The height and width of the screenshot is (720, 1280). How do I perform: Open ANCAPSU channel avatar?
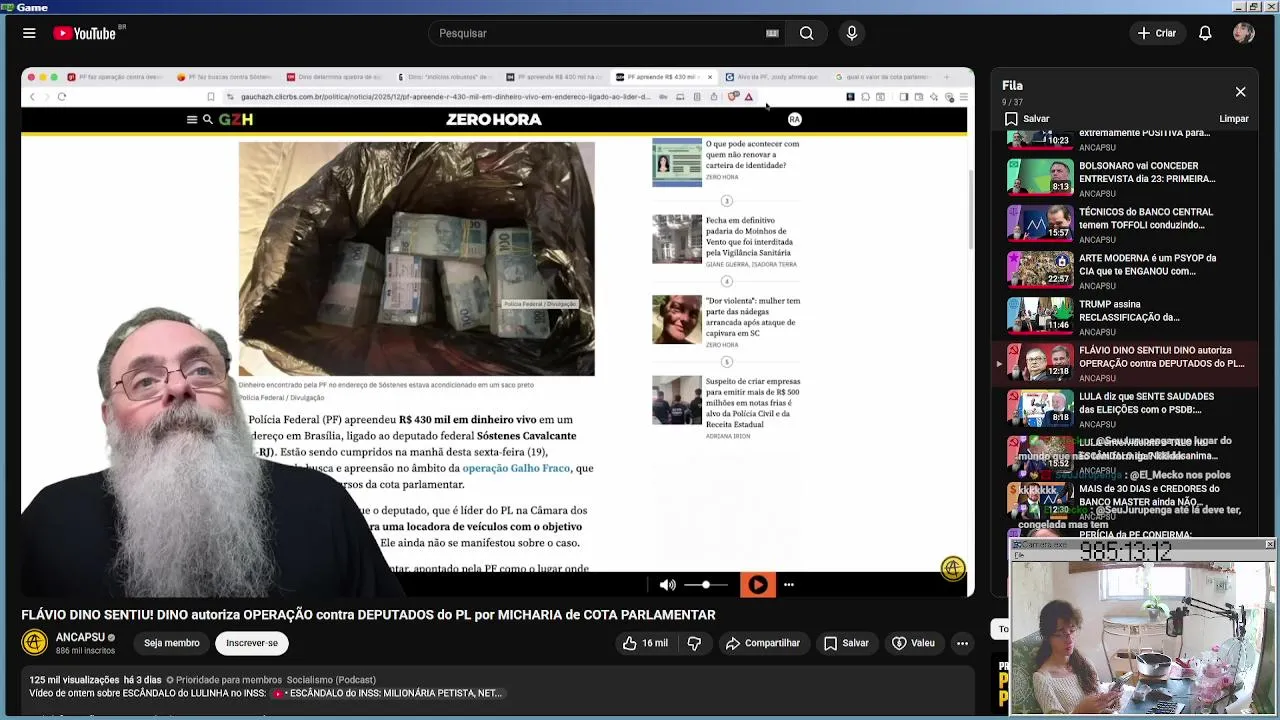point(34,643)
